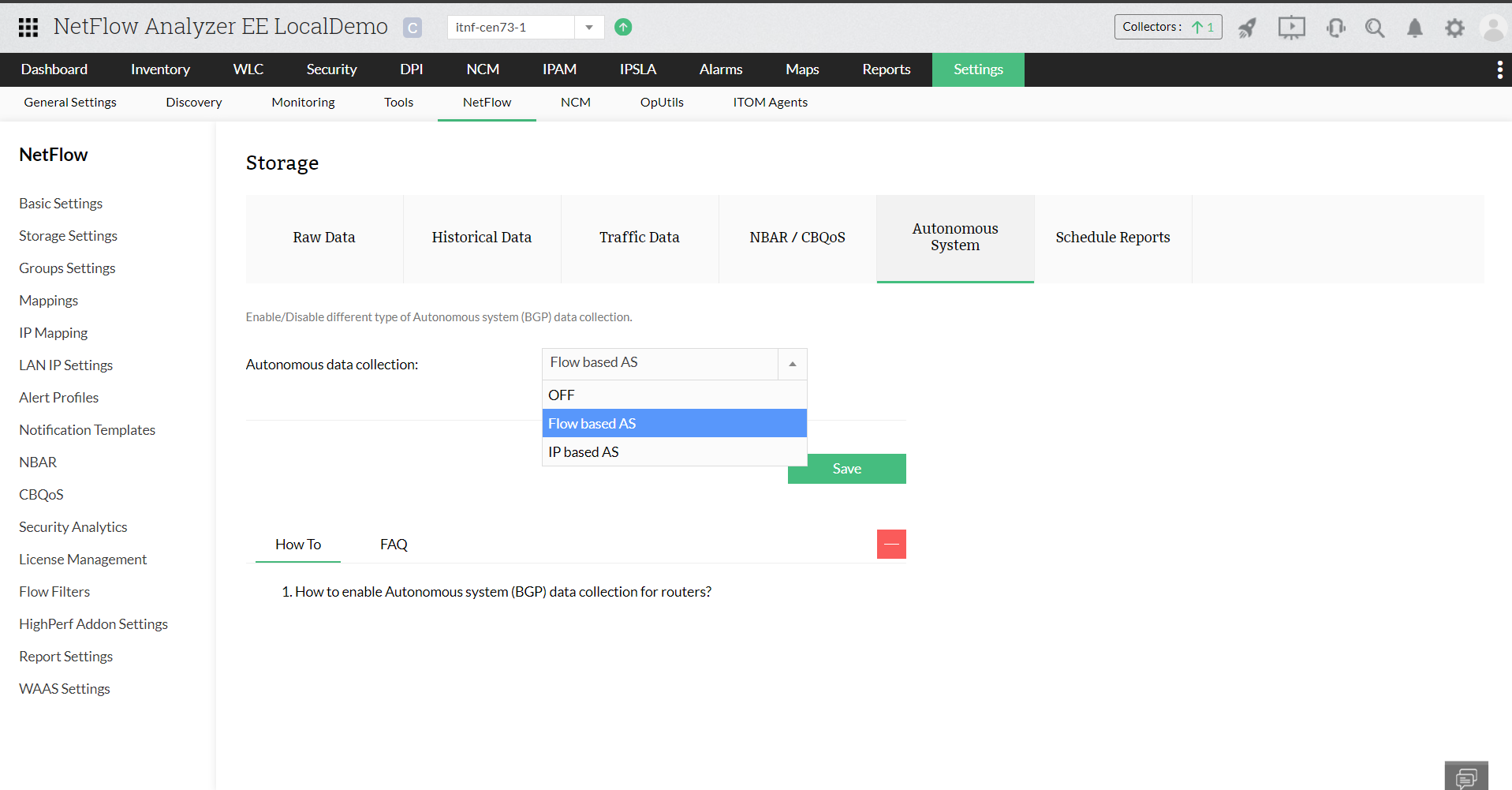The height and width of the screenshot is (790, 1512).
Task: Collapse the Autonomous data collection dropdown arrow
Action: (793, 364)
